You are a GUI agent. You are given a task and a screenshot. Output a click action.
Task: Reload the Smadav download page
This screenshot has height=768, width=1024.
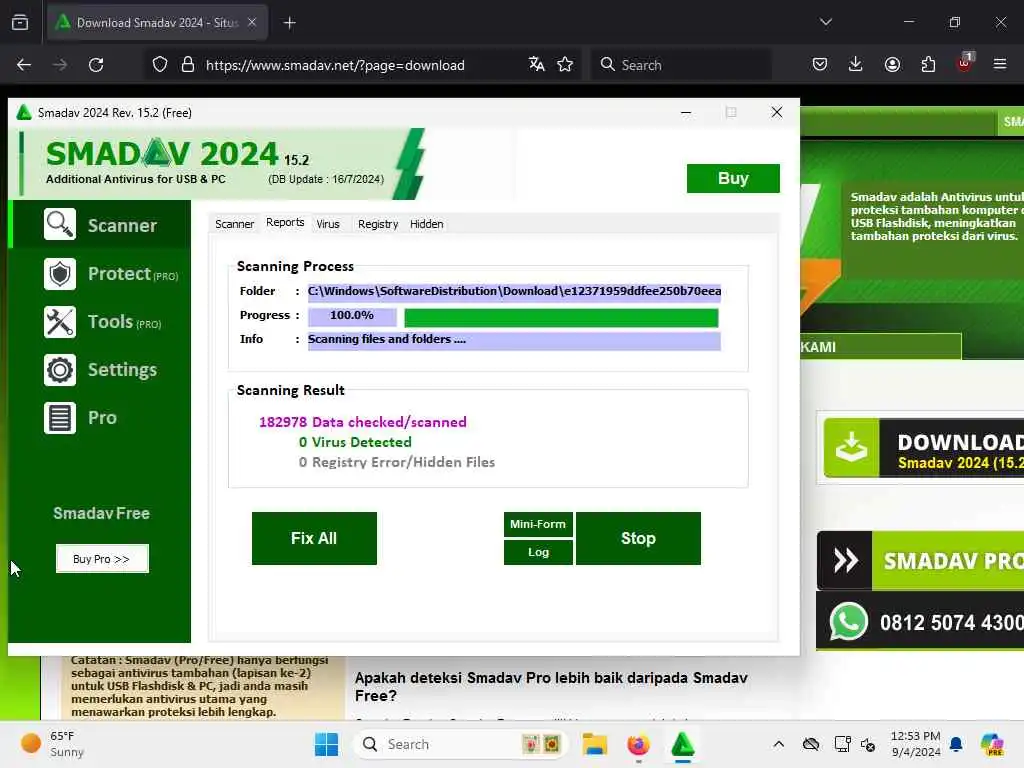(96, 65)
